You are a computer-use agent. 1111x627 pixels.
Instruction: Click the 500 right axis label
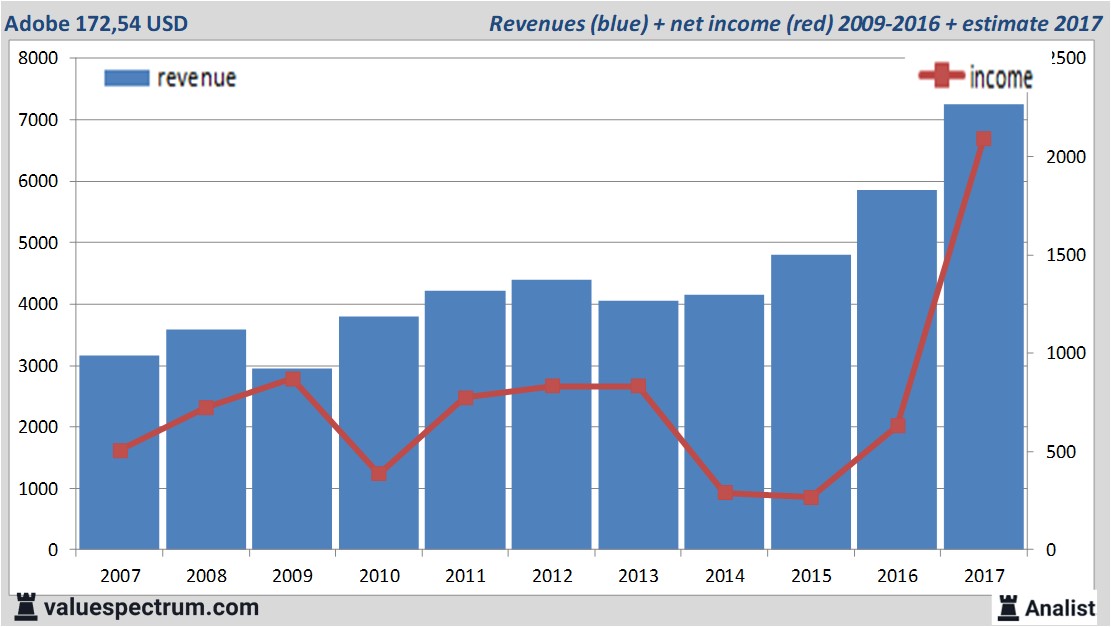[1061, 452]
